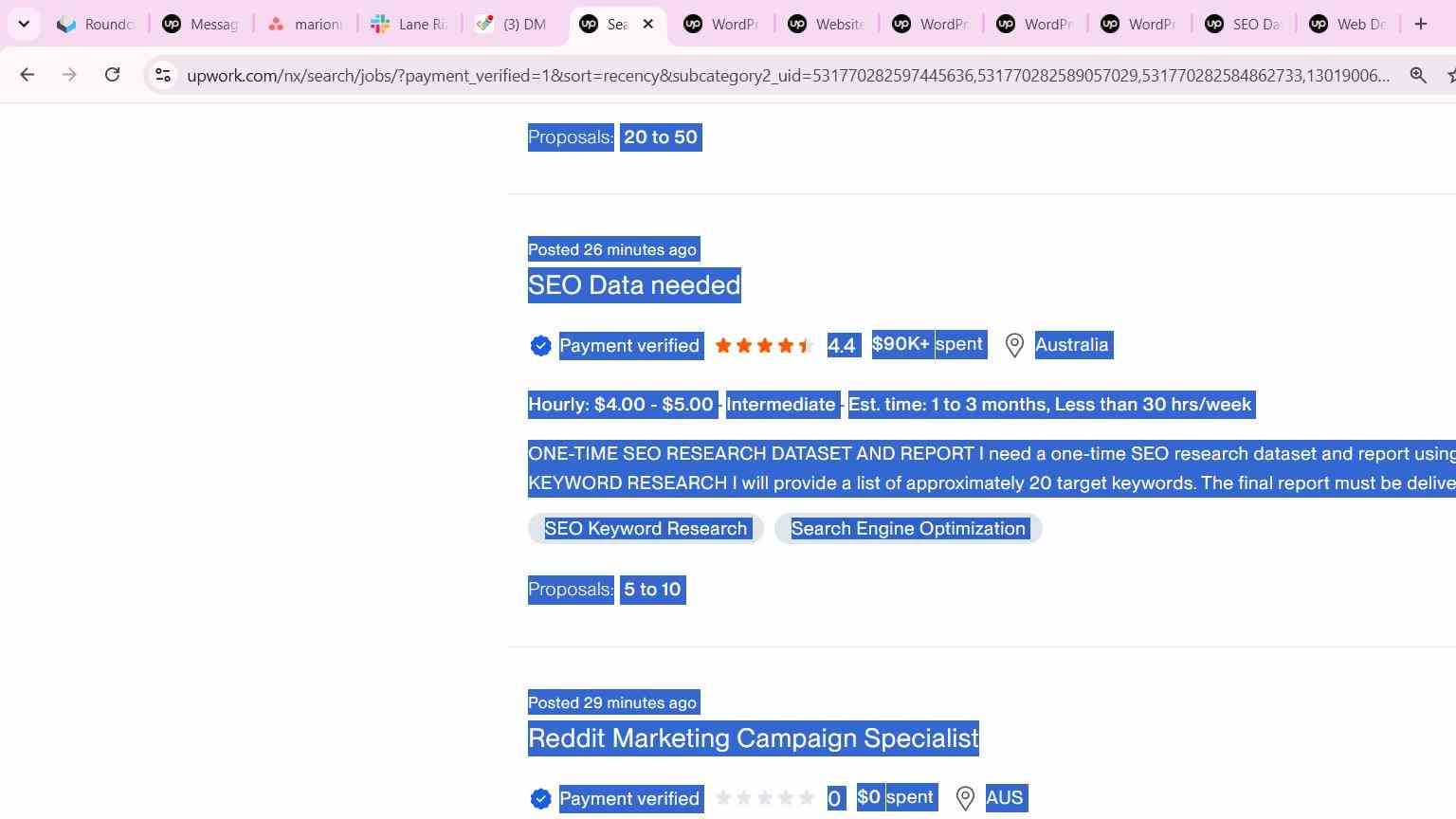Click the AUS location pin icon
The height and width of the screenshot is (819, 1456).
click(965, 798)
